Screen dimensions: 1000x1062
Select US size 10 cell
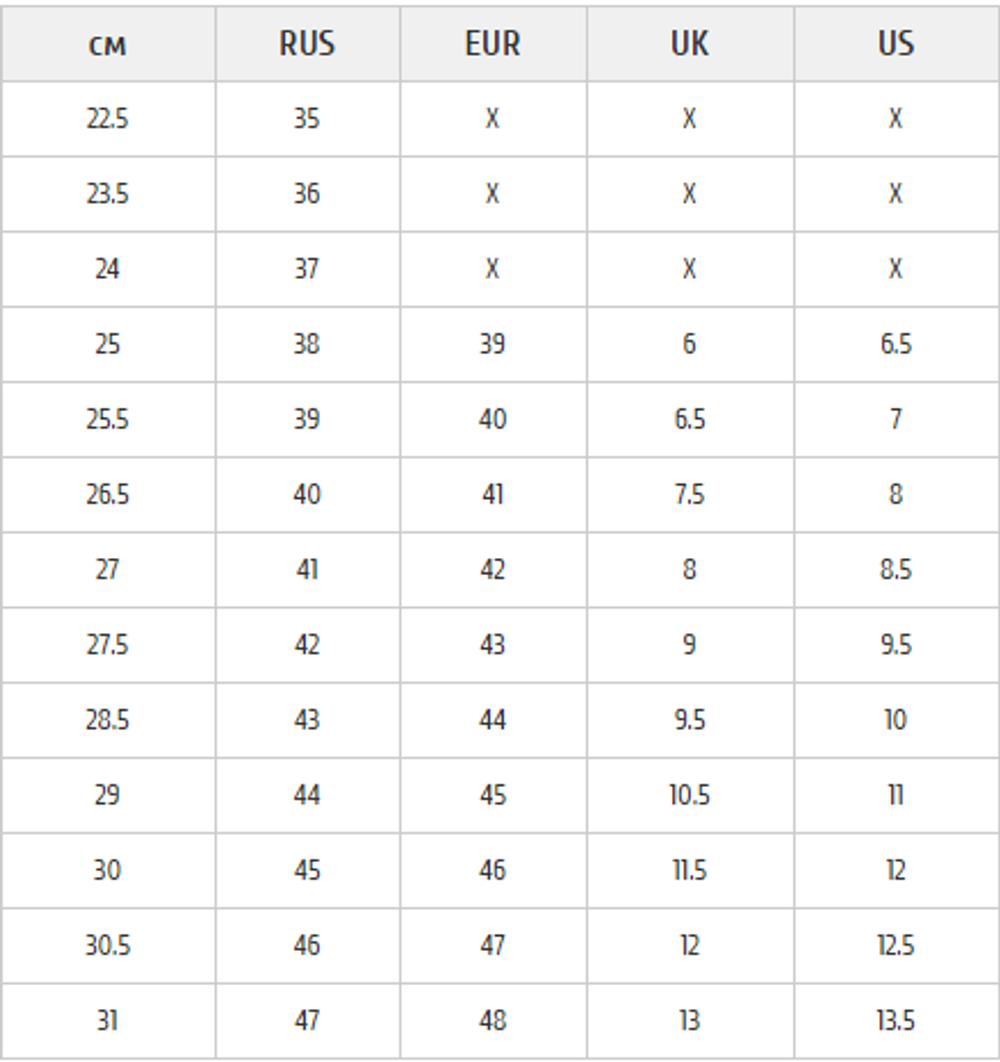895,720
